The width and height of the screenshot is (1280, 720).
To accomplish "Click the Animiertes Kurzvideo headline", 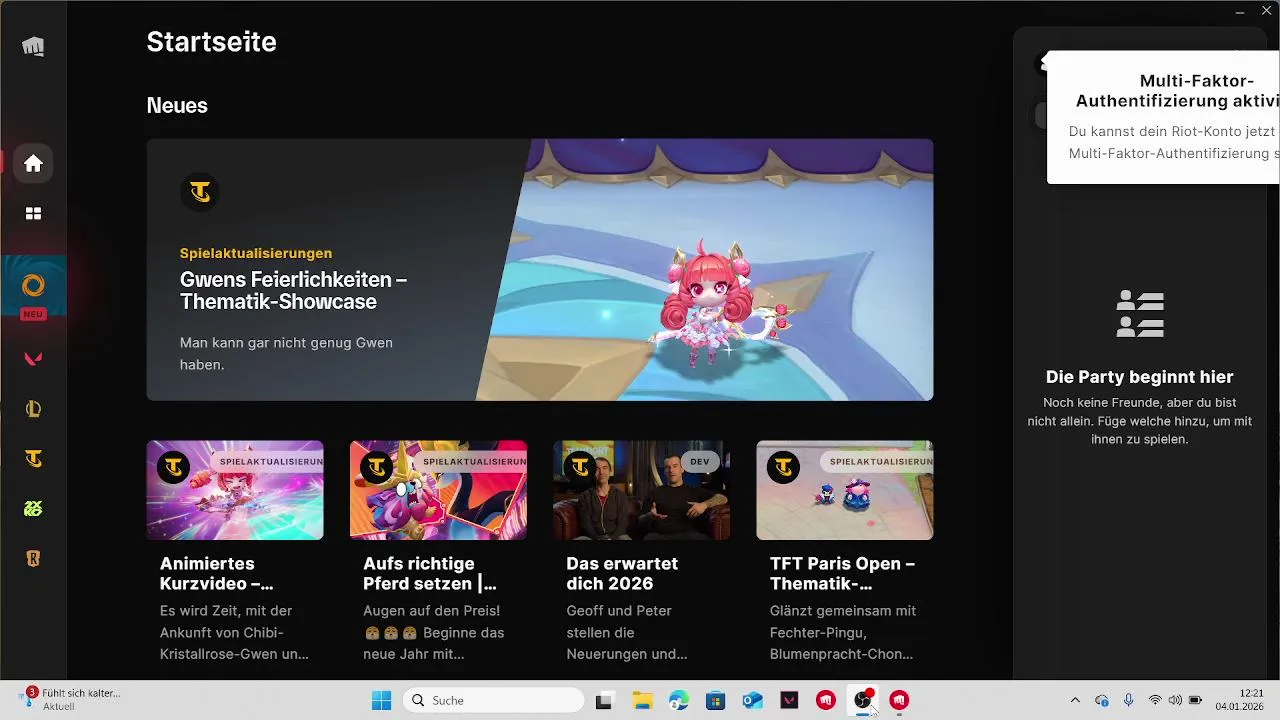I will coord(217,573).
